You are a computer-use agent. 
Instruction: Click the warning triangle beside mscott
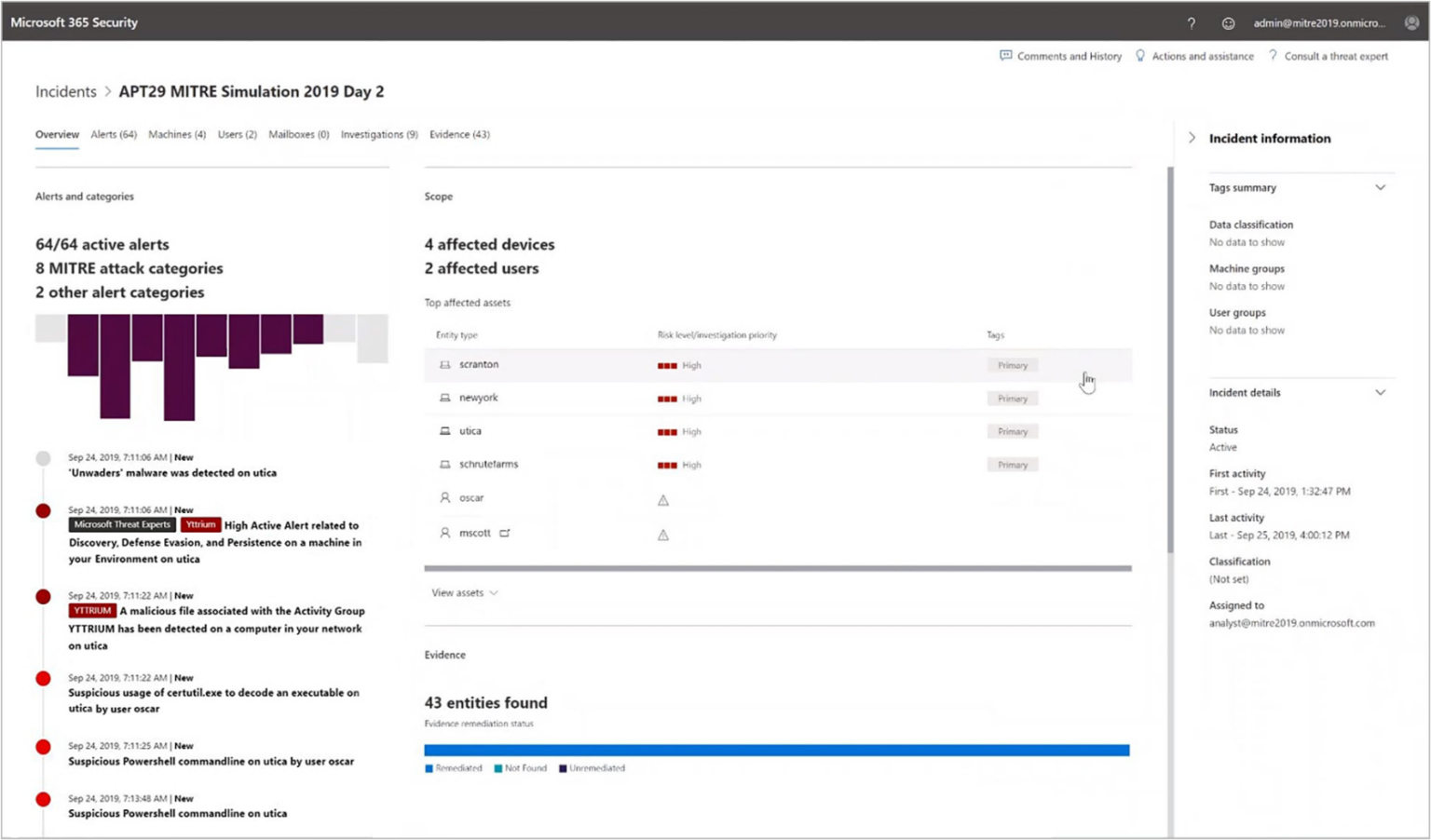coord(662,535)
